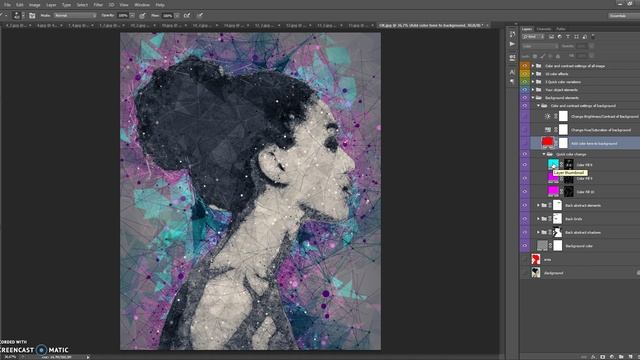The height and width of the screenshot is (360, 640).
Task: Expand the 10 color effects group
Action: 533,74
